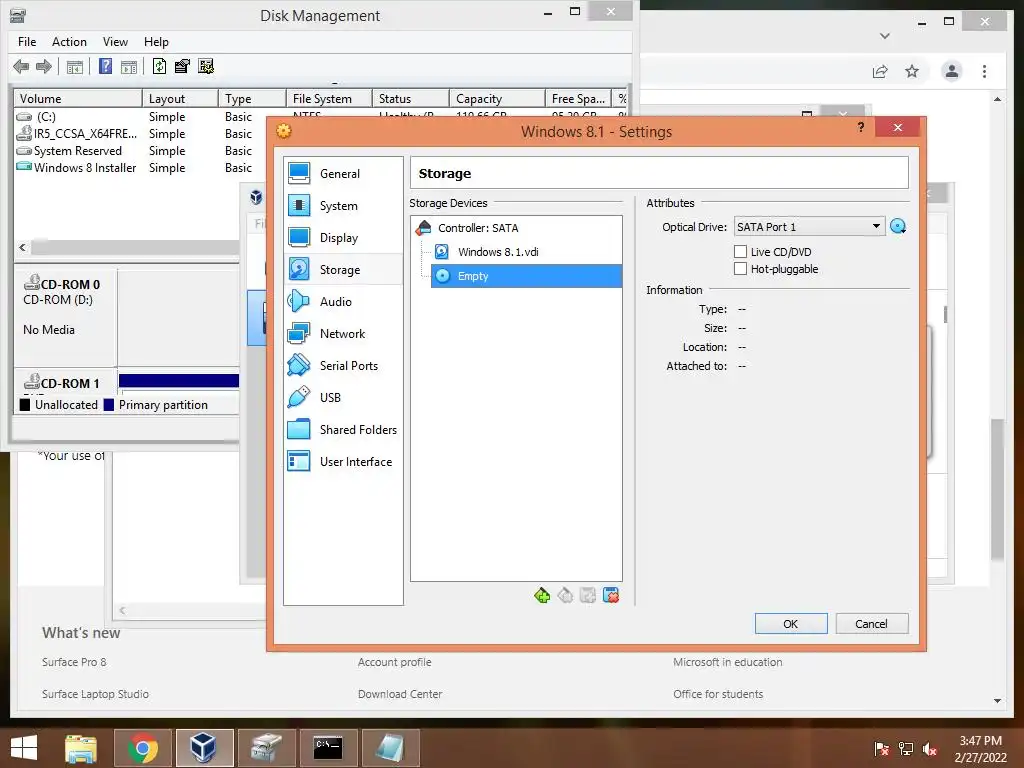Screen dimensions: 1024x768
Task: Click the blue Help icon in Disk Management
Action: (x=105, y=66)
